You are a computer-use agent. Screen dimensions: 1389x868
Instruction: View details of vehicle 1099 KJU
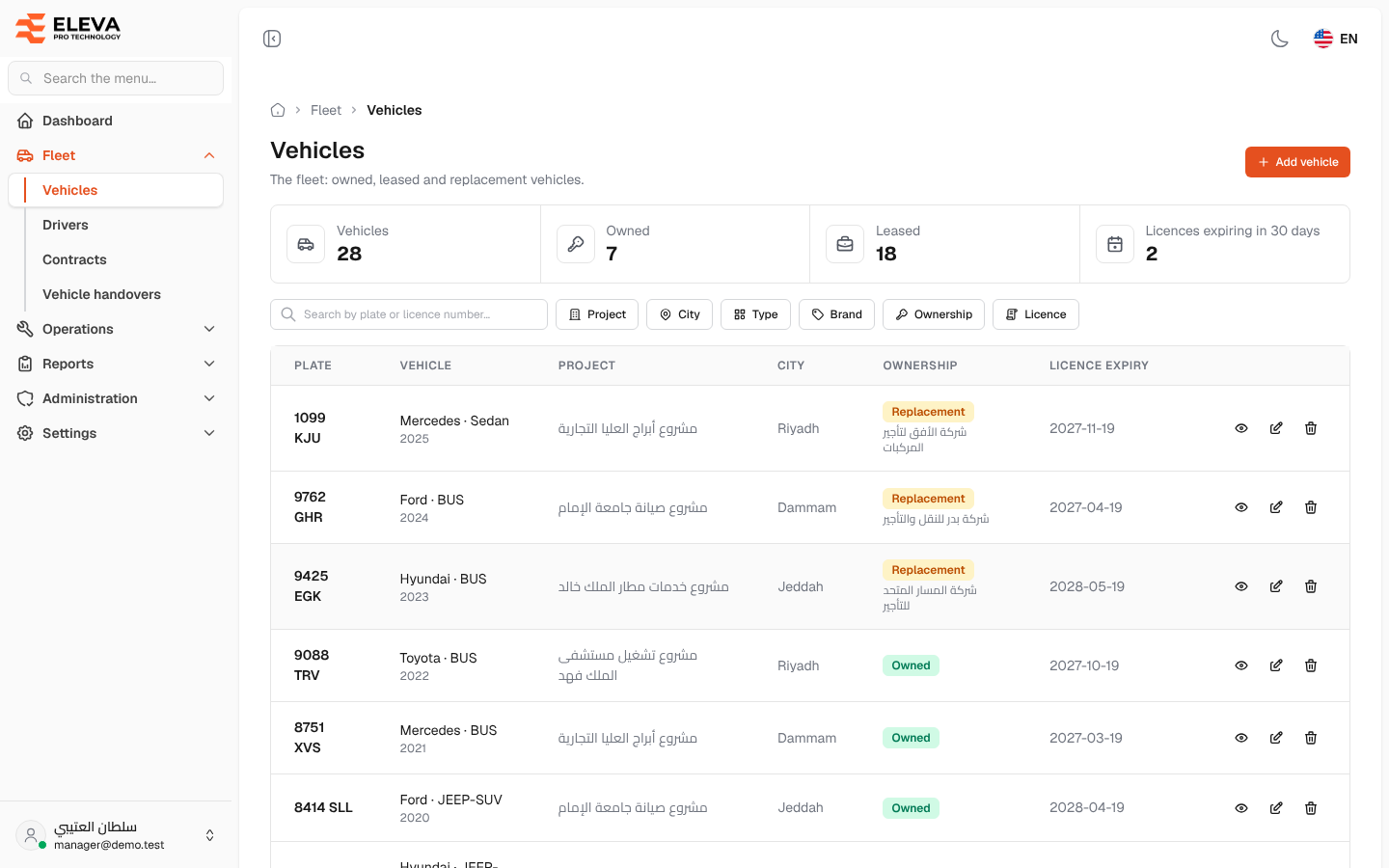coord(1241,428)
